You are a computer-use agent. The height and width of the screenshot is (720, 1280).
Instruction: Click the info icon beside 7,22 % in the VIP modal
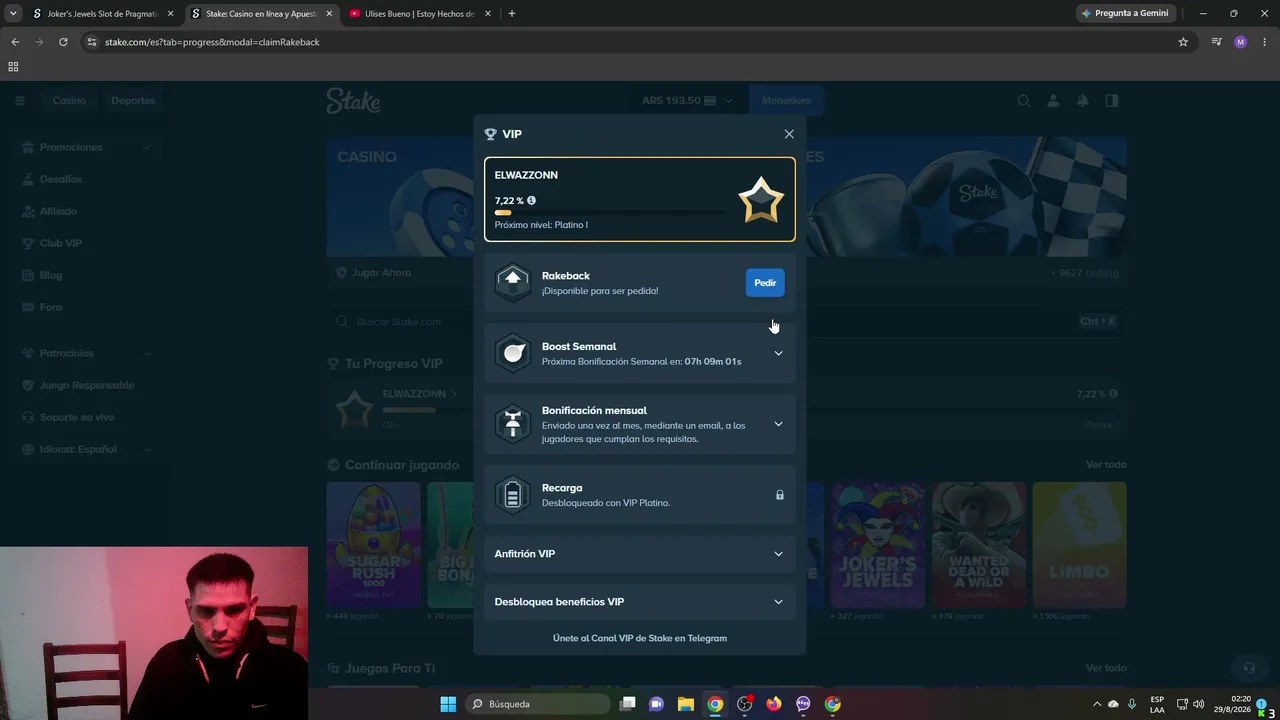point(531,200)
